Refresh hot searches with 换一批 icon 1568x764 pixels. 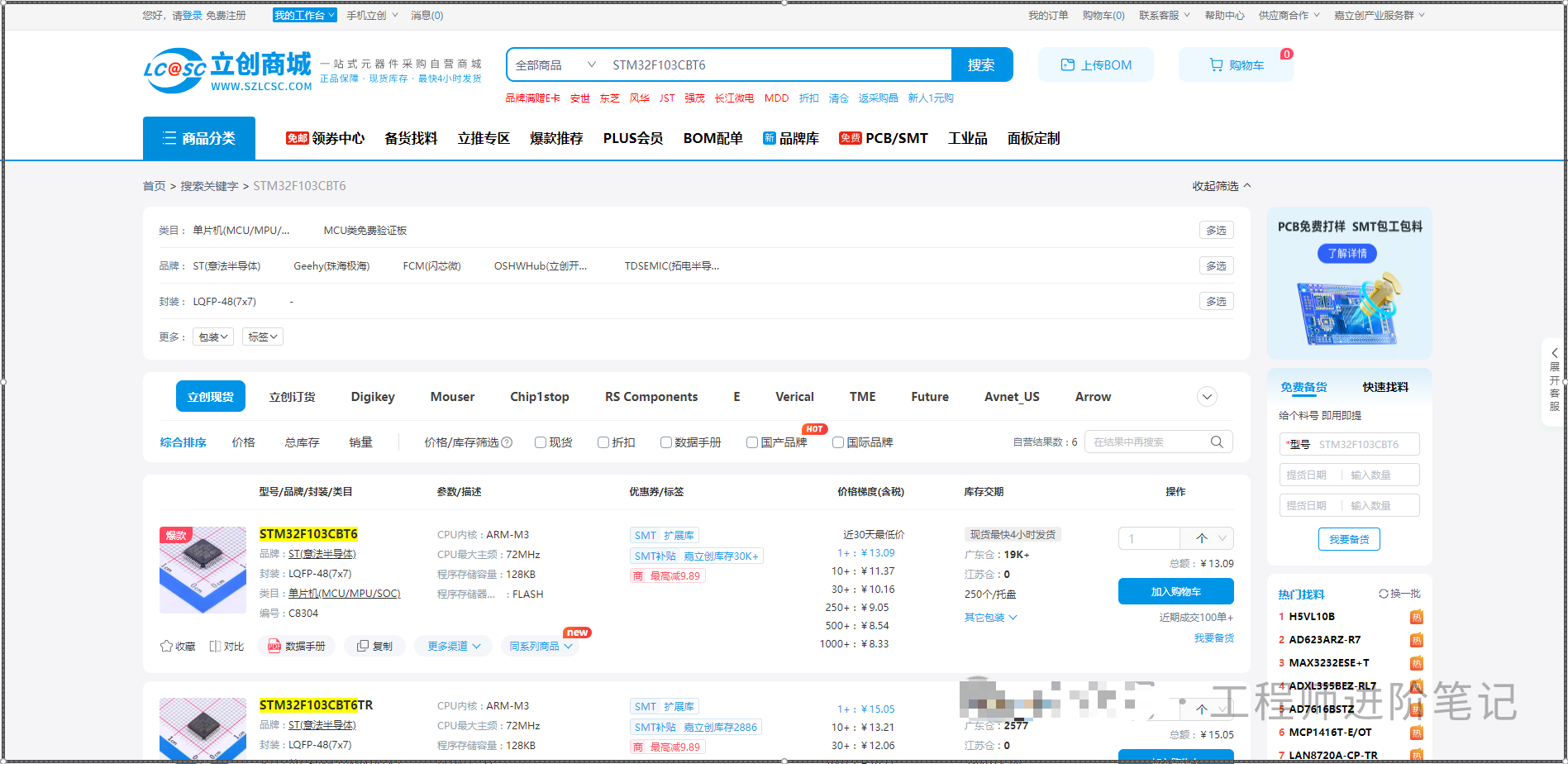1384,594
